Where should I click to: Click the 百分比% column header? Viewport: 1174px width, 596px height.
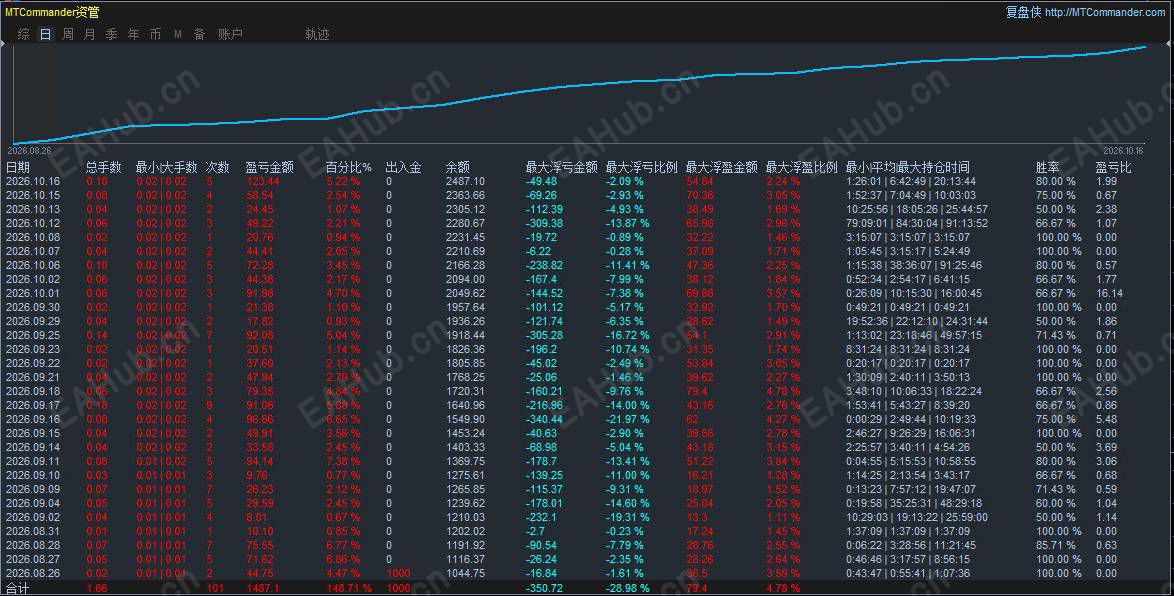[x=349, y=167]
